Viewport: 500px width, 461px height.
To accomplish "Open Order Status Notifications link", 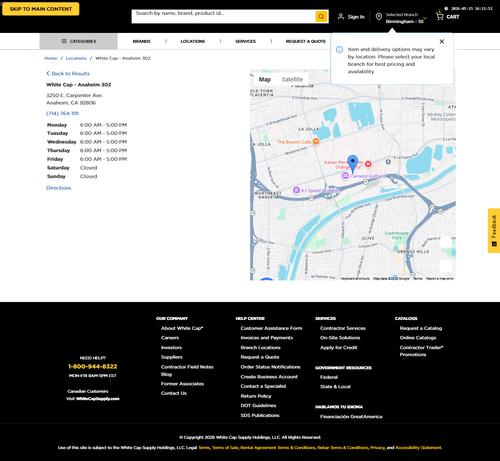I will pos(270,367).
